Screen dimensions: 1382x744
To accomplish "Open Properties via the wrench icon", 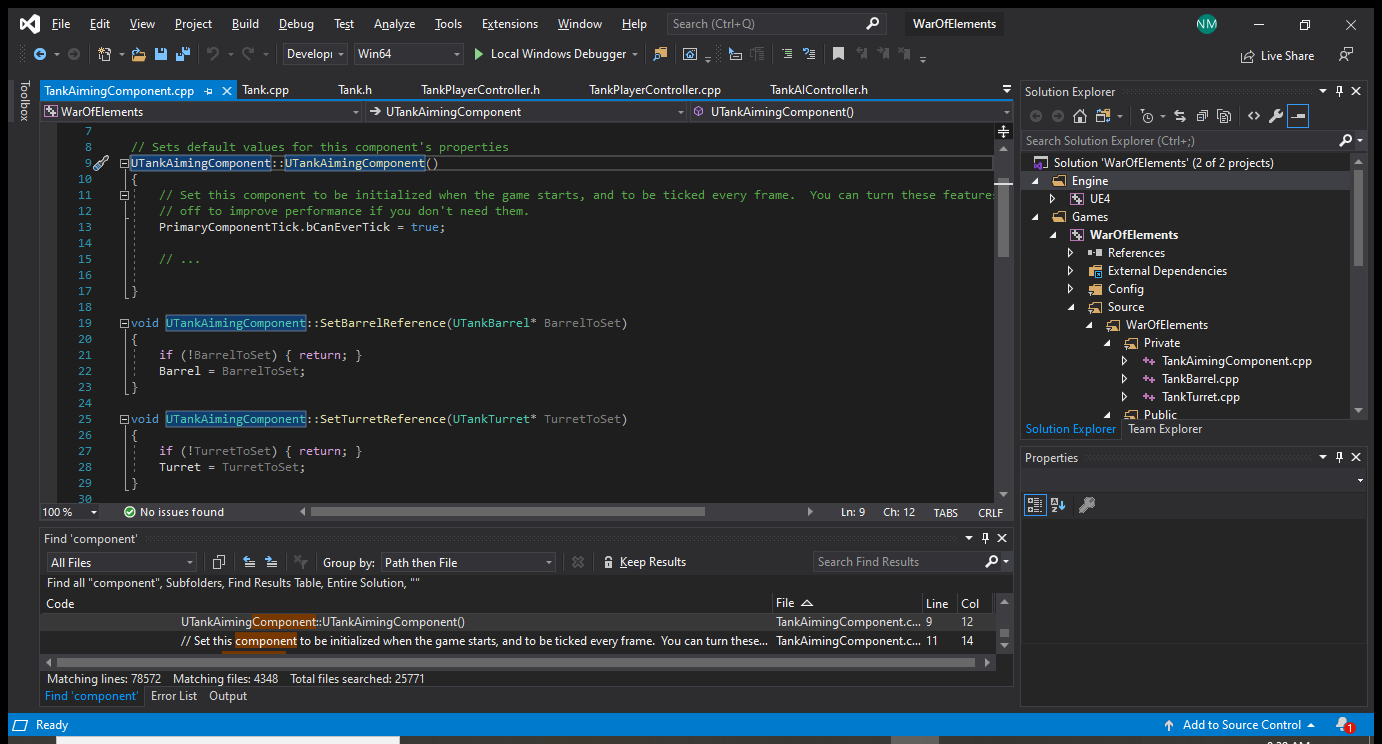I will [x=1275, y=116].
